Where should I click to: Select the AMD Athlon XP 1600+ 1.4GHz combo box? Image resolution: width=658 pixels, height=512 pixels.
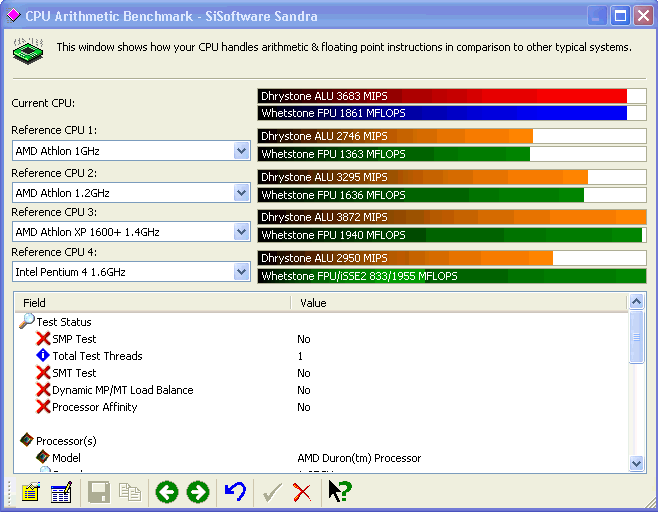[131, 232]
